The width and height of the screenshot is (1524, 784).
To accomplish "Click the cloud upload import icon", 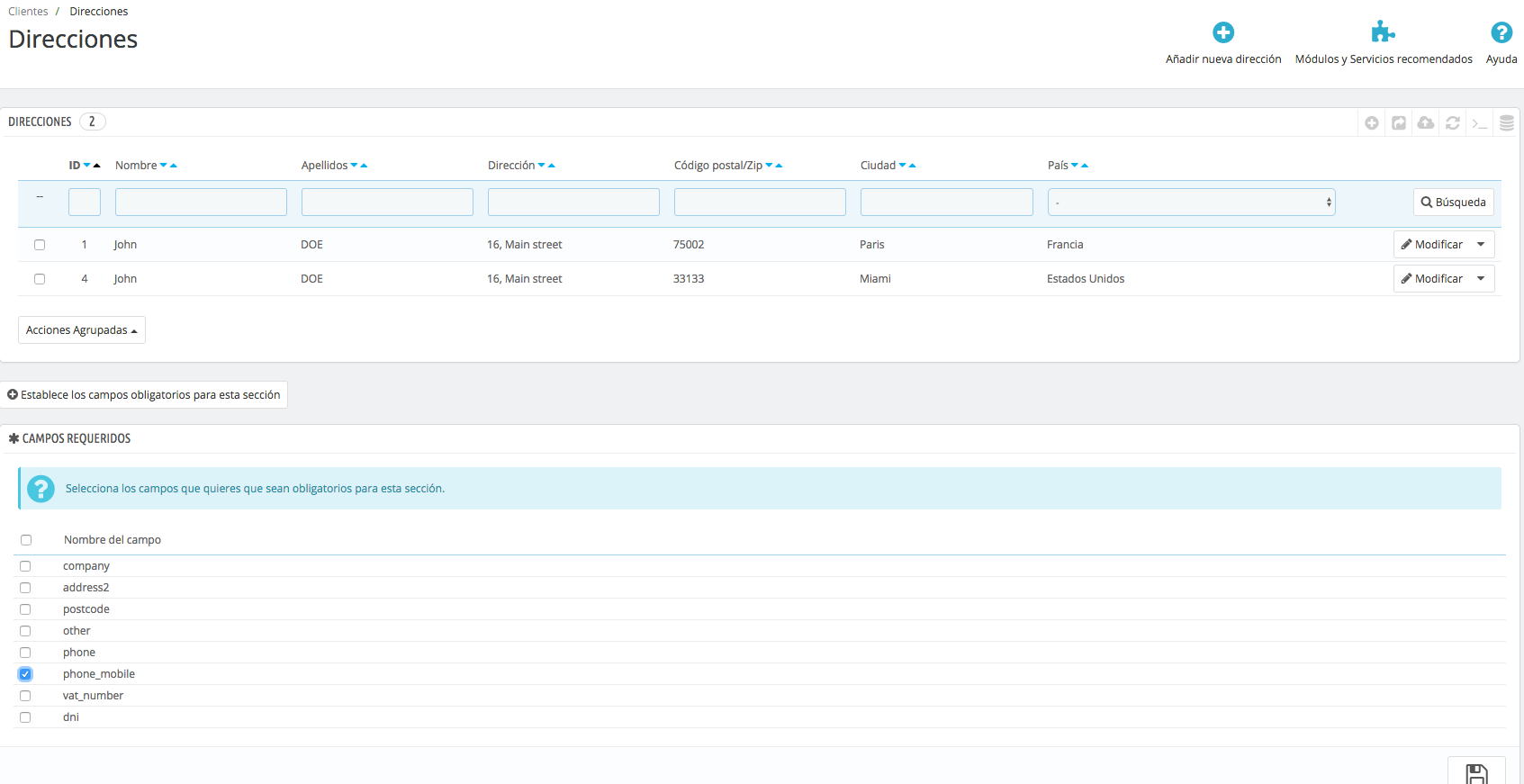I will point(1426,123).
